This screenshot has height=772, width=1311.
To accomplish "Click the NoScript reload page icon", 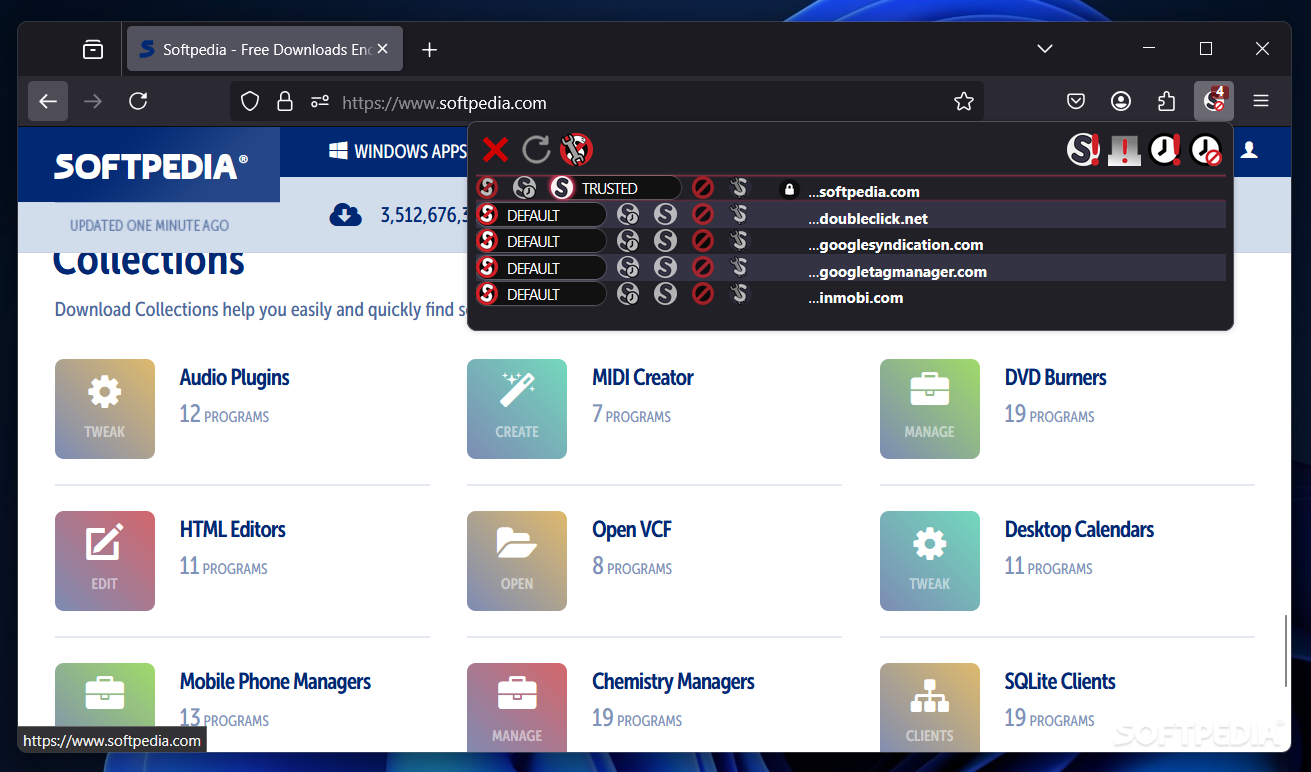I will pyautogui.click(x=536, y=150).
